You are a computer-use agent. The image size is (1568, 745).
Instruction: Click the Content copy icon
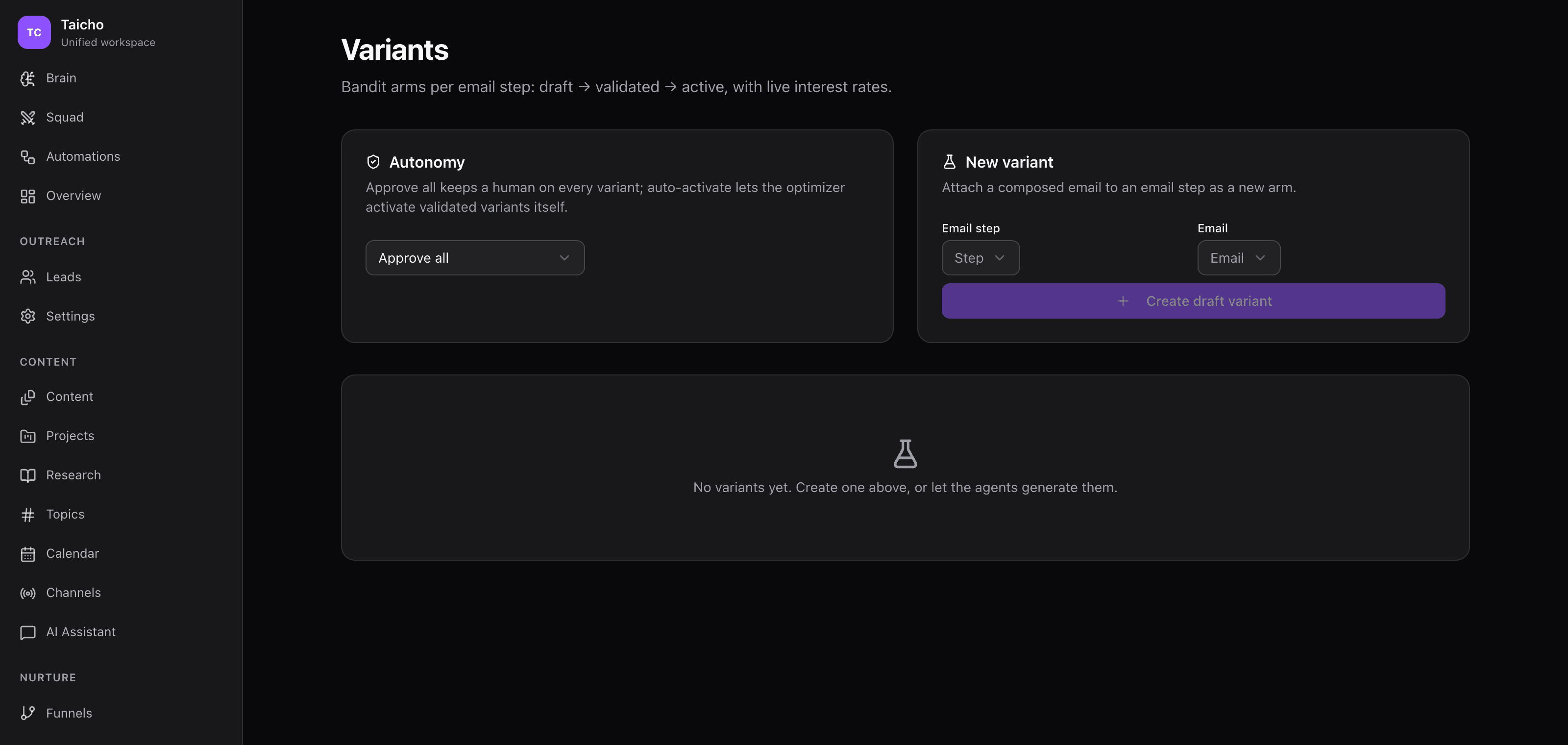pos(27,397)
